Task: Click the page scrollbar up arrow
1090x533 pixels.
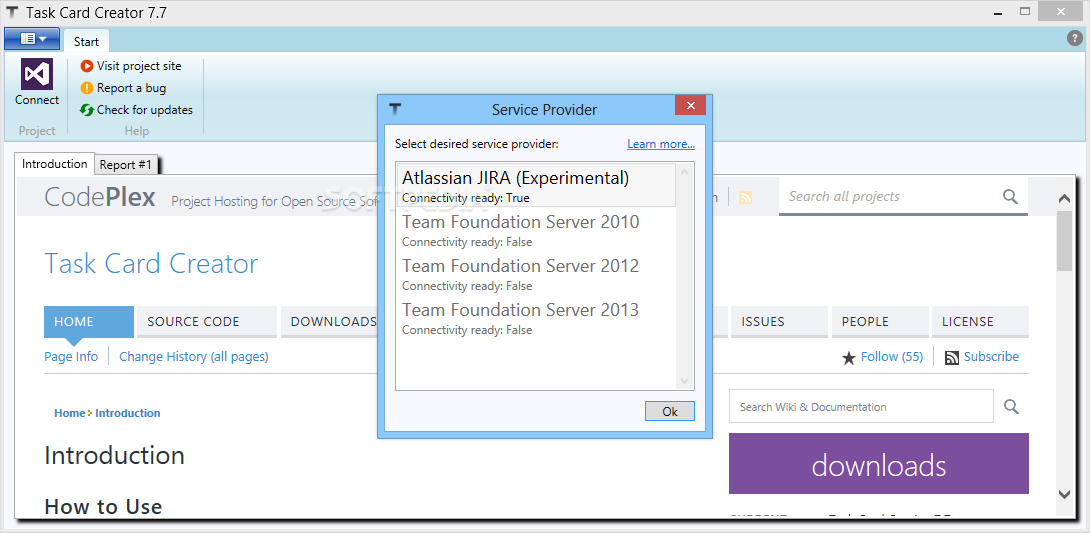Action: coord(1064,199)
